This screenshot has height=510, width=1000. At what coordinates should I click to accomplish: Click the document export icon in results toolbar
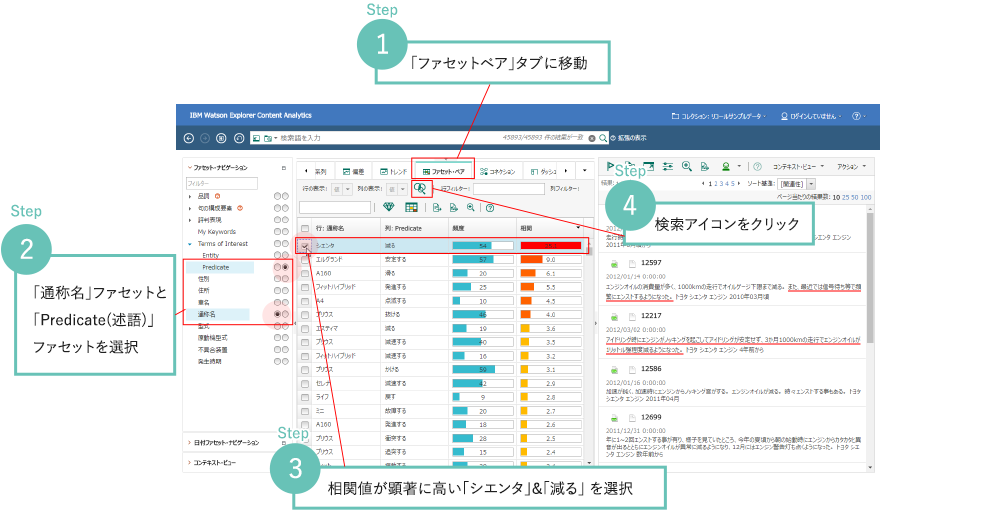tap(705, 166)
